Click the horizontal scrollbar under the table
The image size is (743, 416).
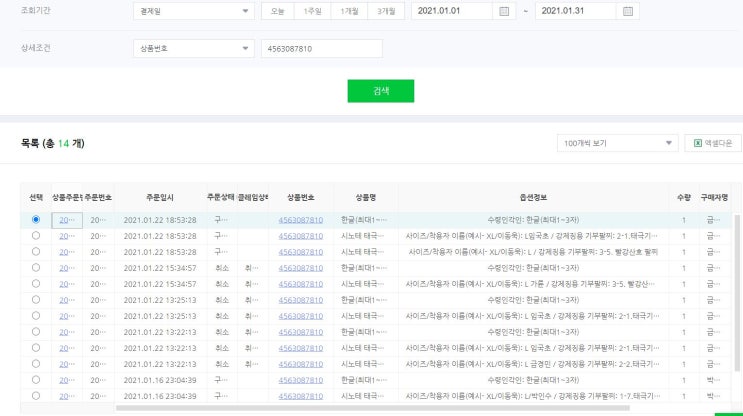point(372,408)
